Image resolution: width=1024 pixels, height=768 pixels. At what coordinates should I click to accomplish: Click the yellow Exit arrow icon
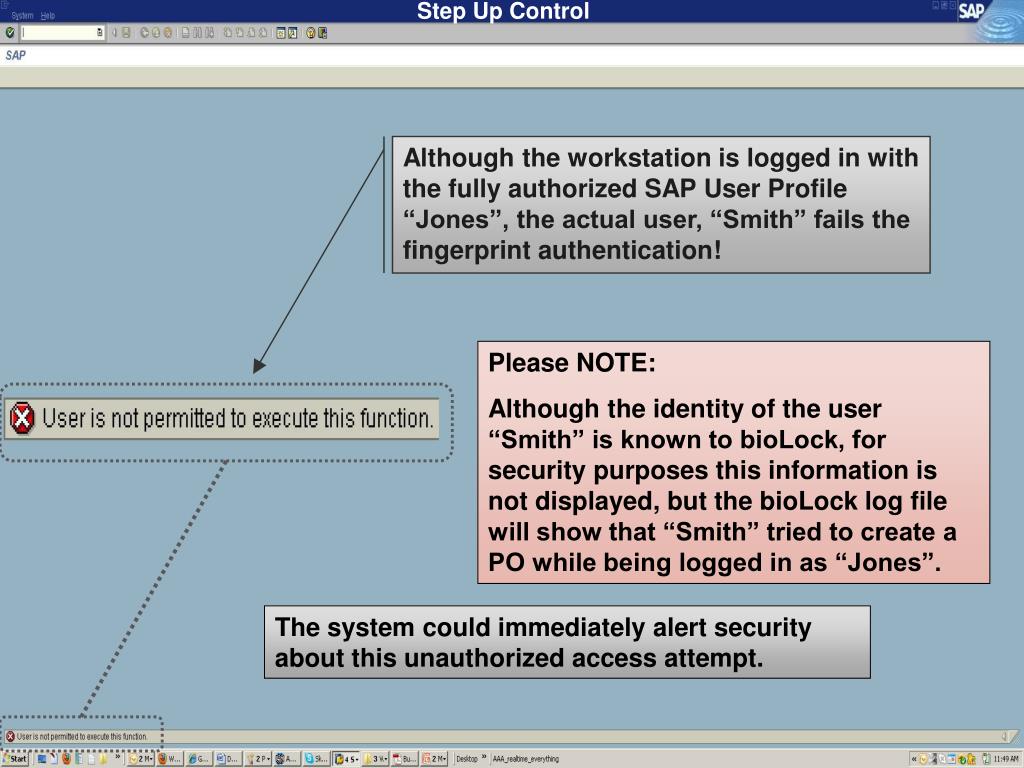click(x=155, y=32)
